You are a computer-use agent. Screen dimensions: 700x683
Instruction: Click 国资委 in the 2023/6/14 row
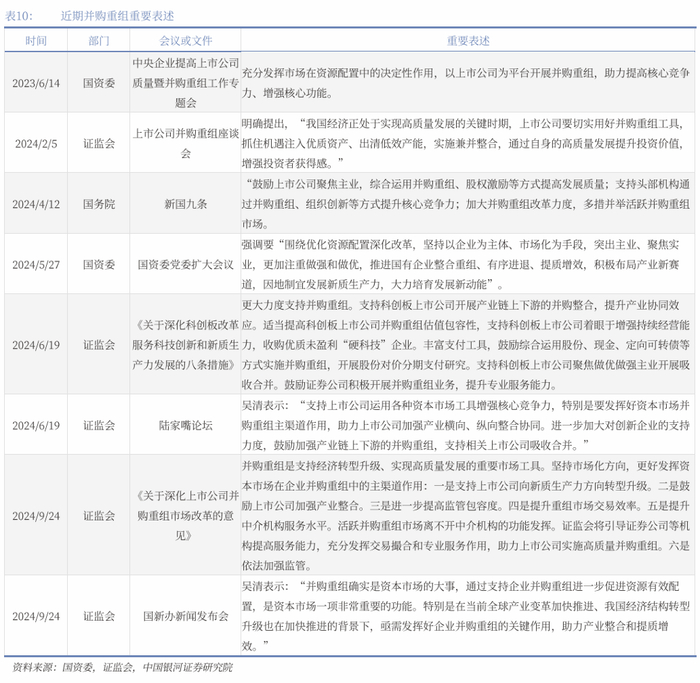coord(99,83)
